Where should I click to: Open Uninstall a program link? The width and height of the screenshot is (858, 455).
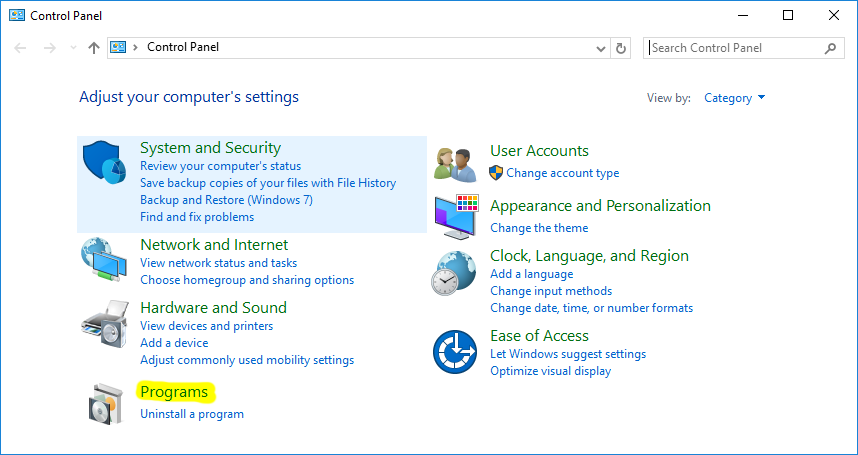192,414
